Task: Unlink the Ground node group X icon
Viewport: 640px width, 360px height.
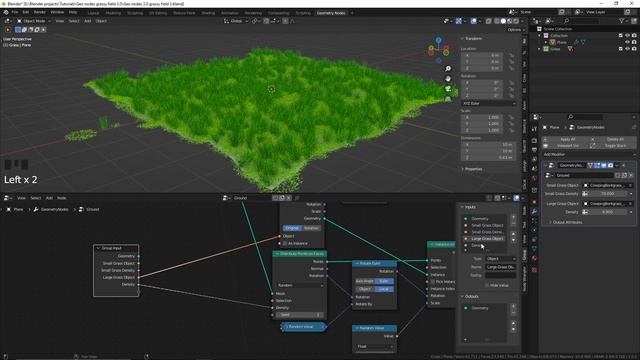Action: pos(289,198)
